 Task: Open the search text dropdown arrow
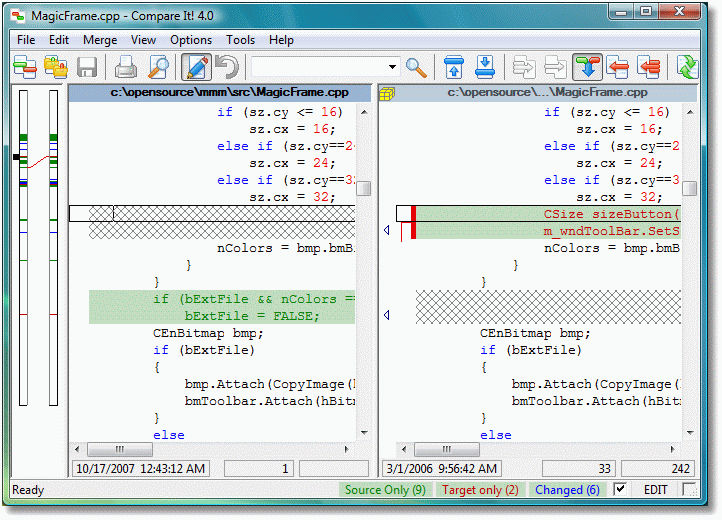click(x=392, y=68)
